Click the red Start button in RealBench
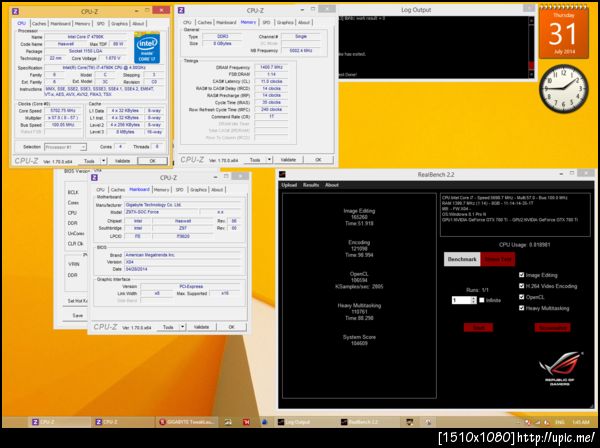Viewport: 600px width, 448px height. click(478, 327)
